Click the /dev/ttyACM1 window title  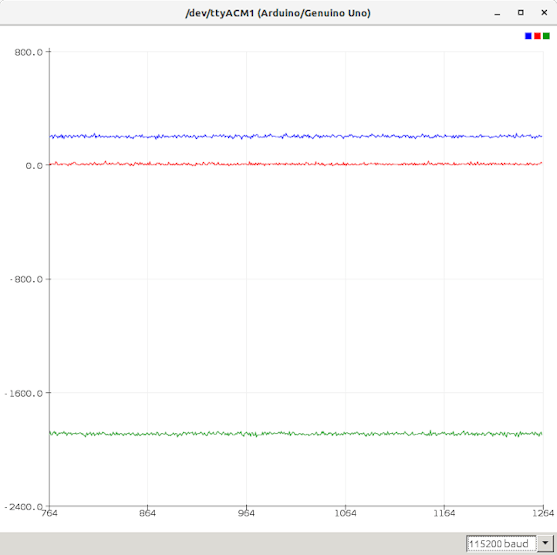(x=278, y=13)
